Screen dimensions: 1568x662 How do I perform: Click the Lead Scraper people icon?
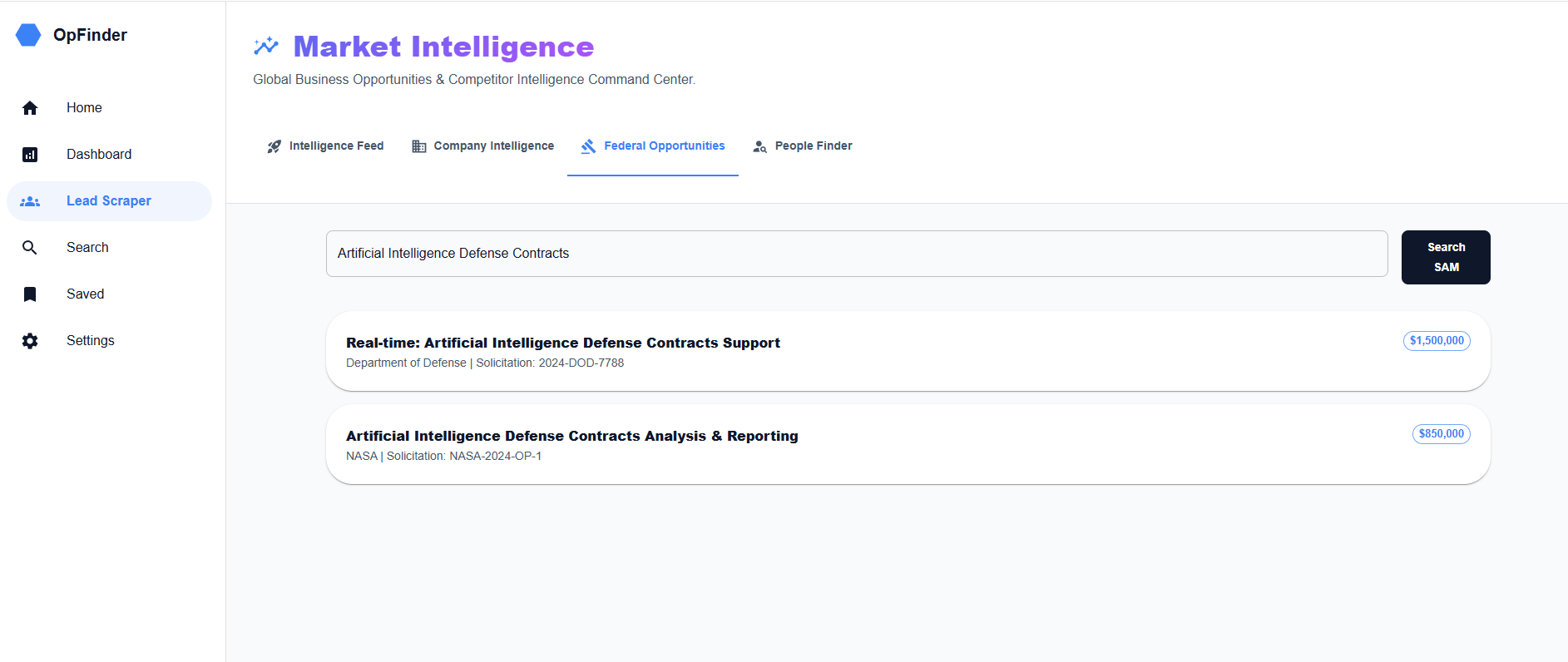click(x=30, y=201)
